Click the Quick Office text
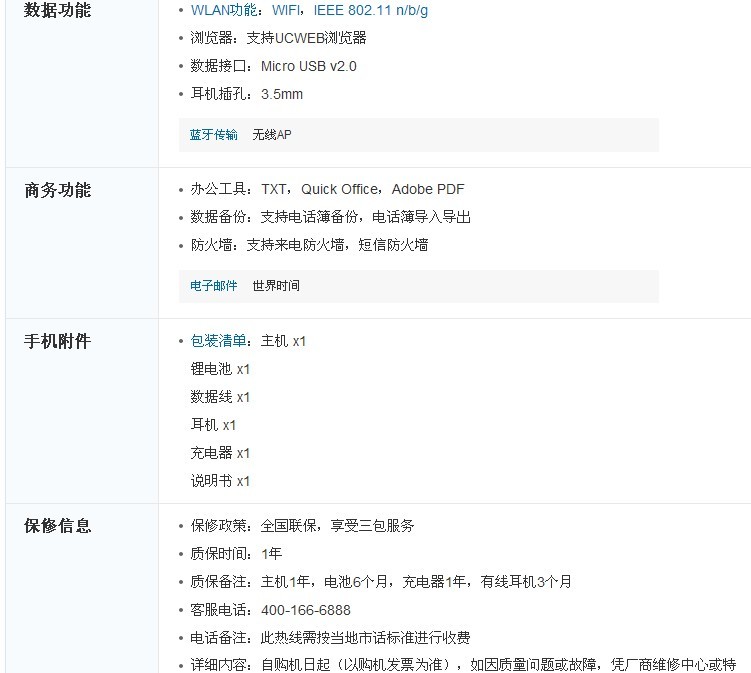The width and height of the screenshot is (751, 673). coord(339,189)
